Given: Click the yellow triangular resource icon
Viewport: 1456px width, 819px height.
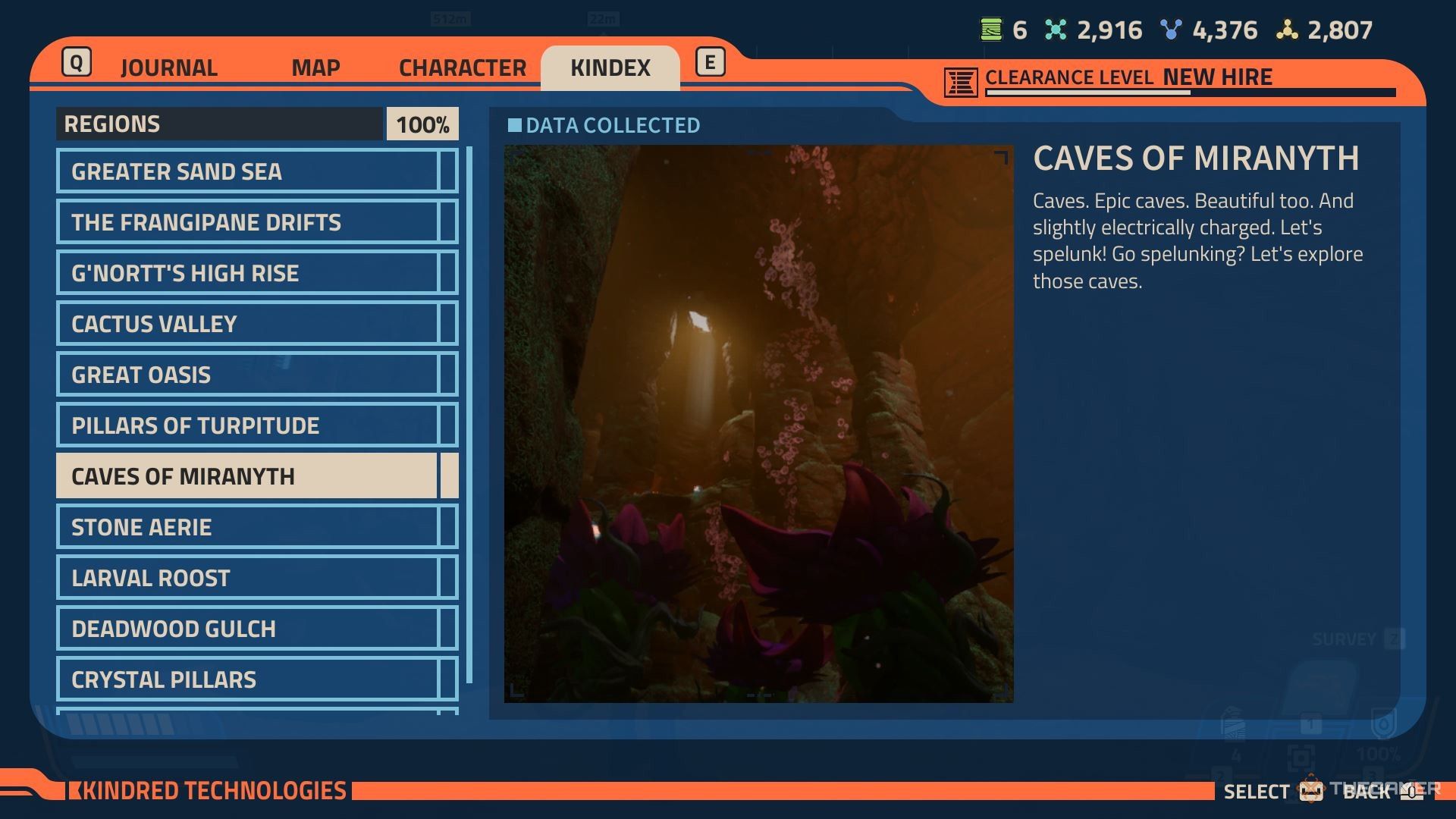Looking at the screenshot, I should pyautogui.click(x=1286, y=30).
